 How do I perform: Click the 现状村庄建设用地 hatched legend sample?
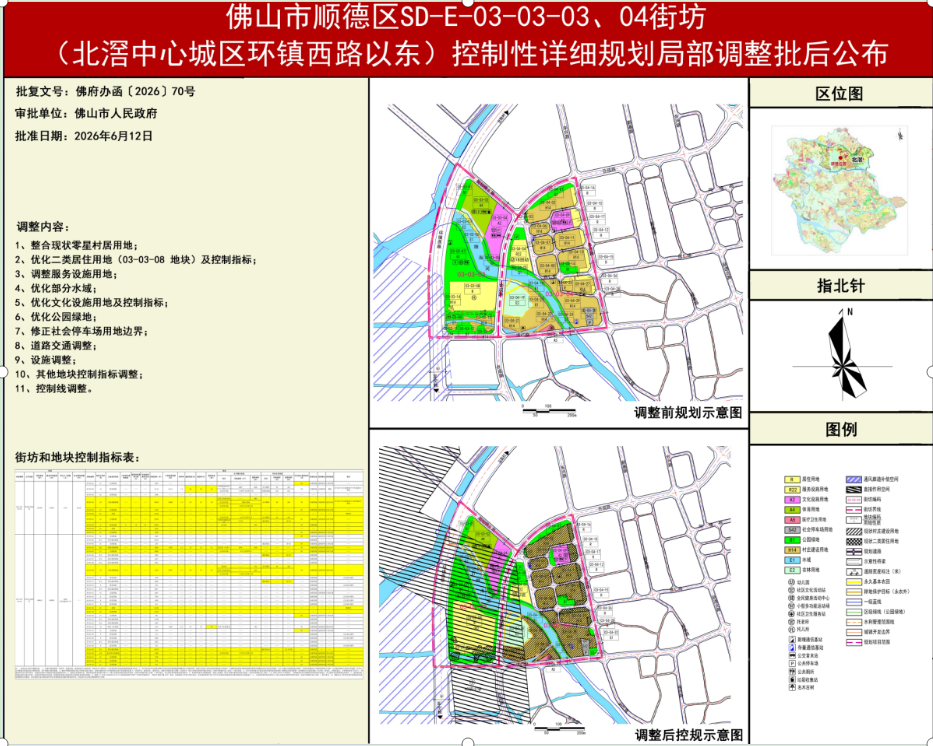pos(854,531)
